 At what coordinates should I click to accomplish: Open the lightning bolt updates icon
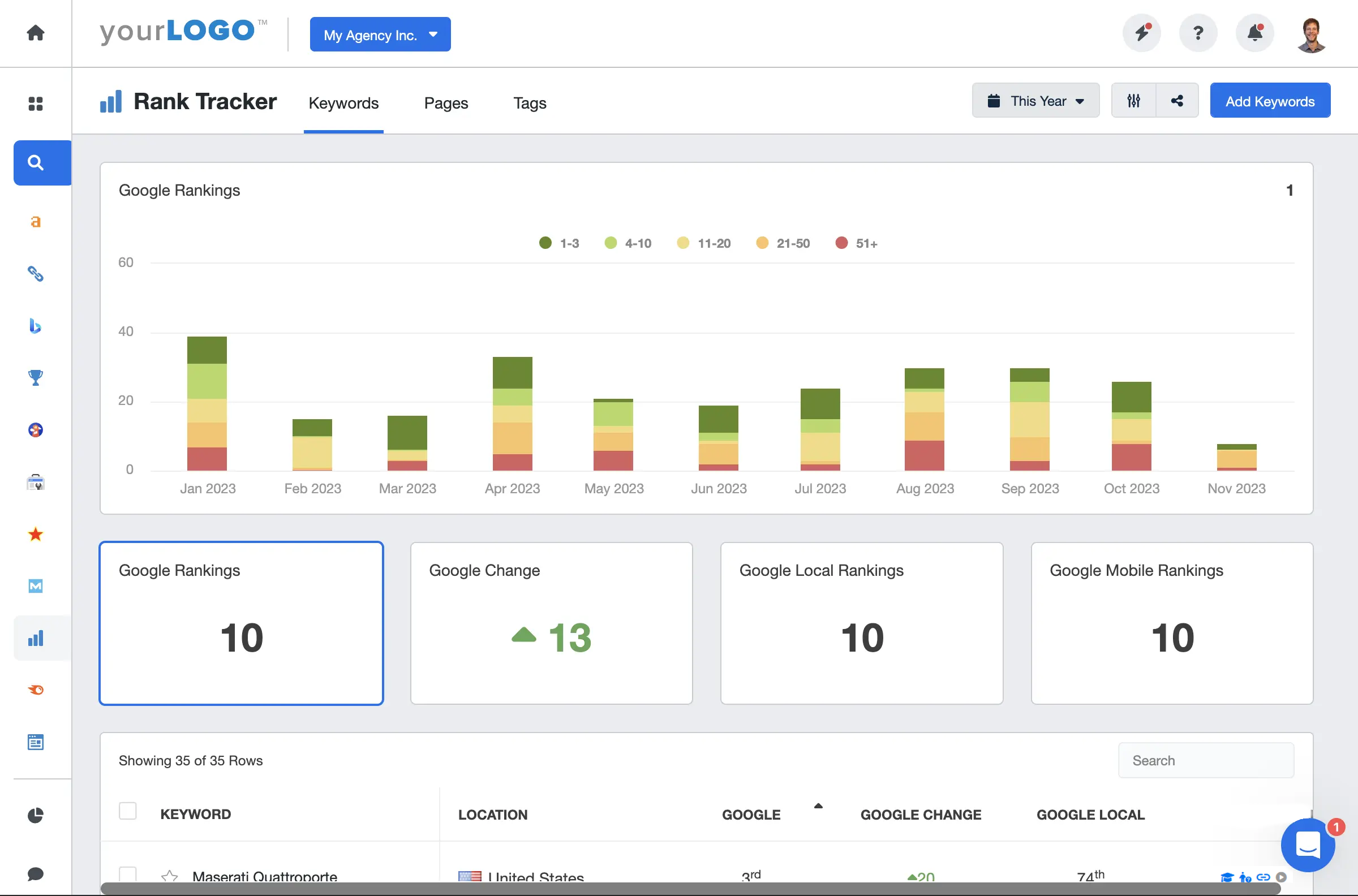tap(1141, 33)
